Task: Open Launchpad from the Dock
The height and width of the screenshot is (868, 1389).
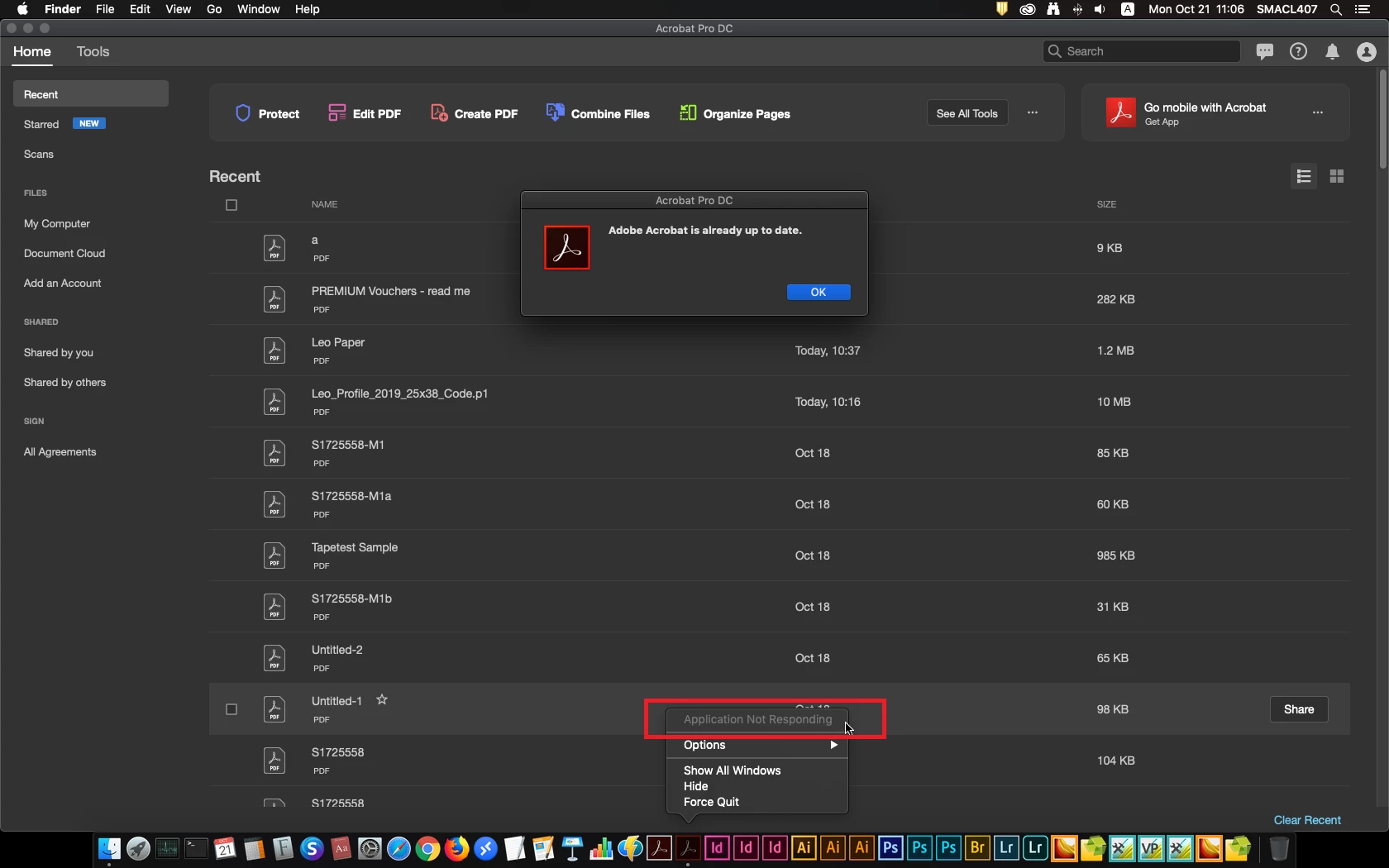Action: click(138, 848)
